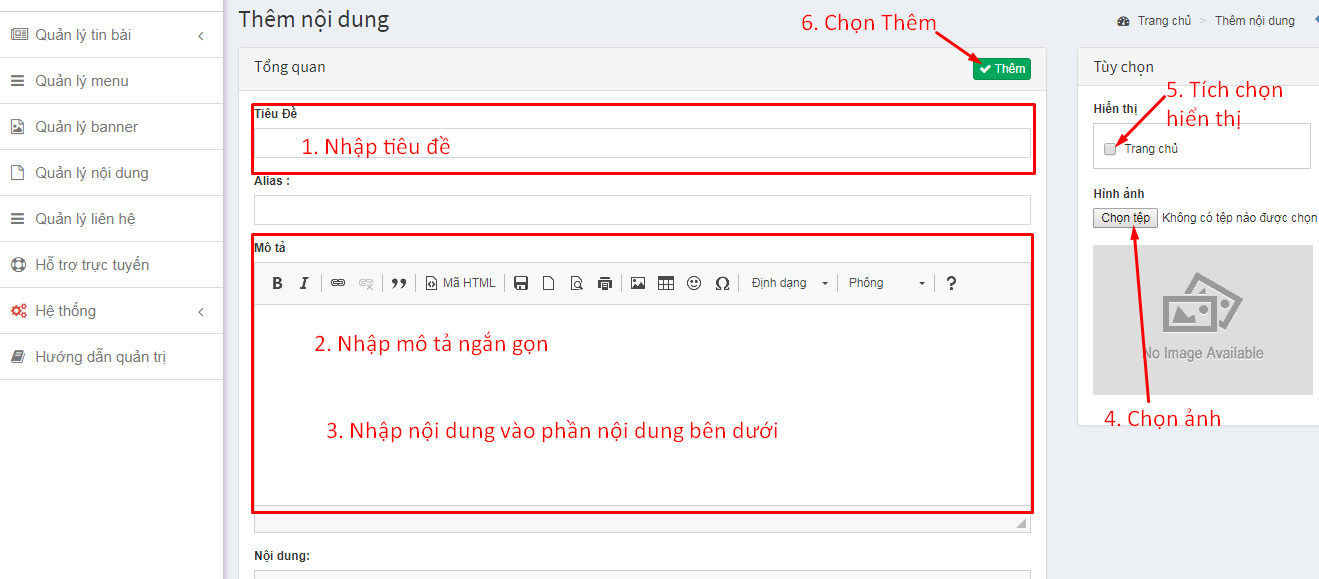
Task: Click the Không có tệp nào được chọn text
Action: point(1239,218)
